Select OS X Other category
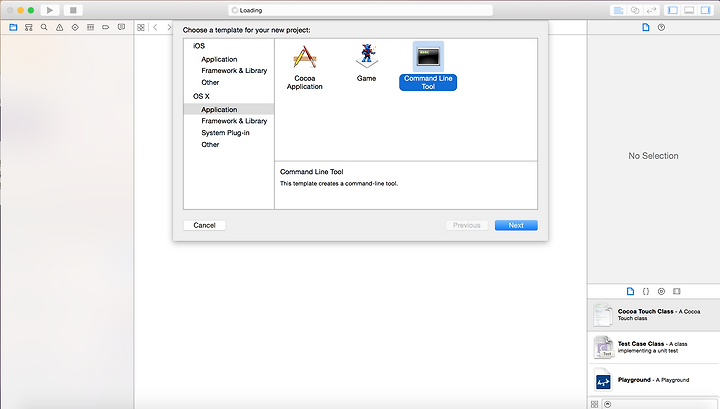The image size is (720, 409). [x=210, y=145]
